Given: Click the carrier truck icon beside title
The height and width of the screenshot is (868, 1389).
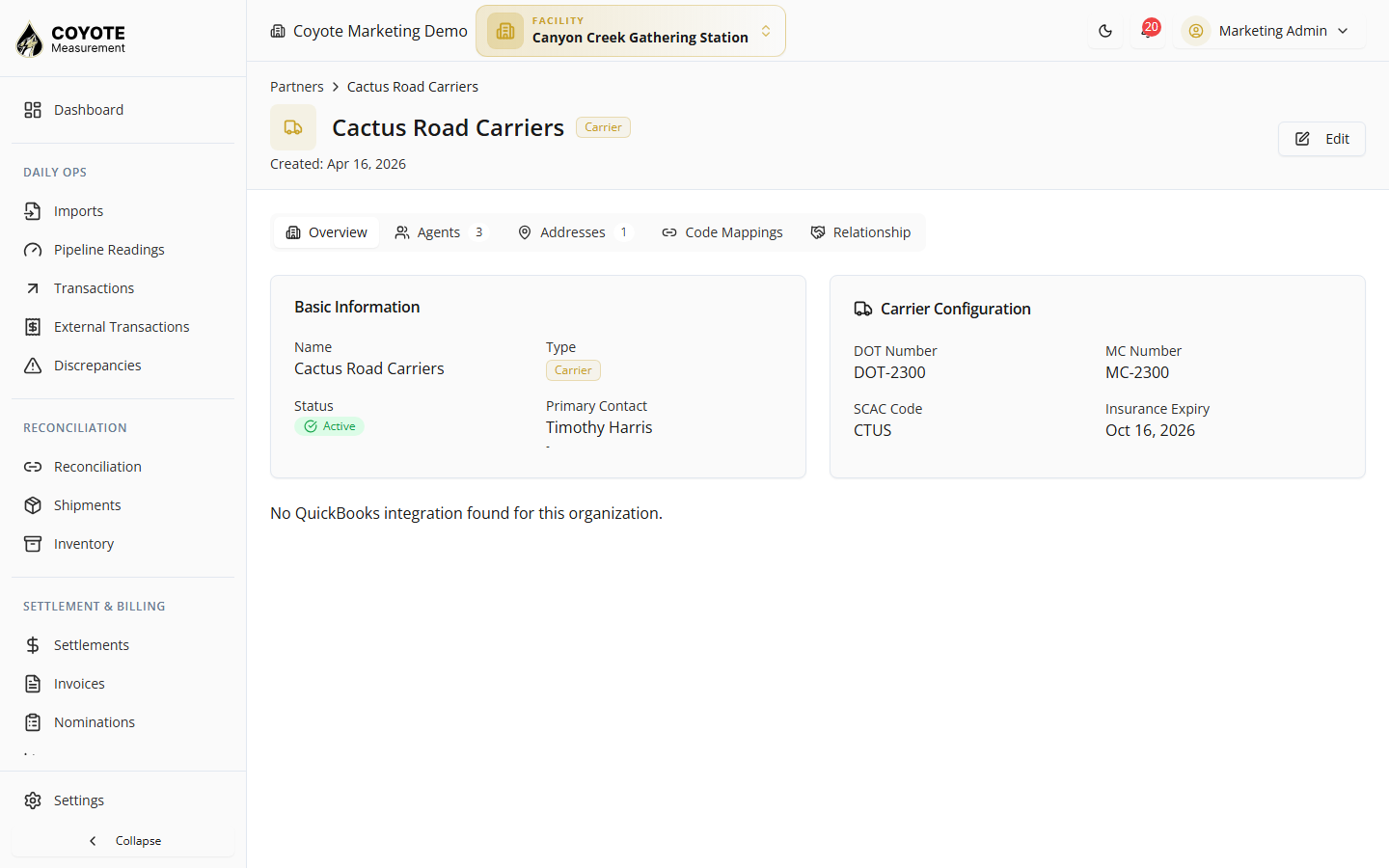Looking at the screenshot, I should tap(293, 127).
